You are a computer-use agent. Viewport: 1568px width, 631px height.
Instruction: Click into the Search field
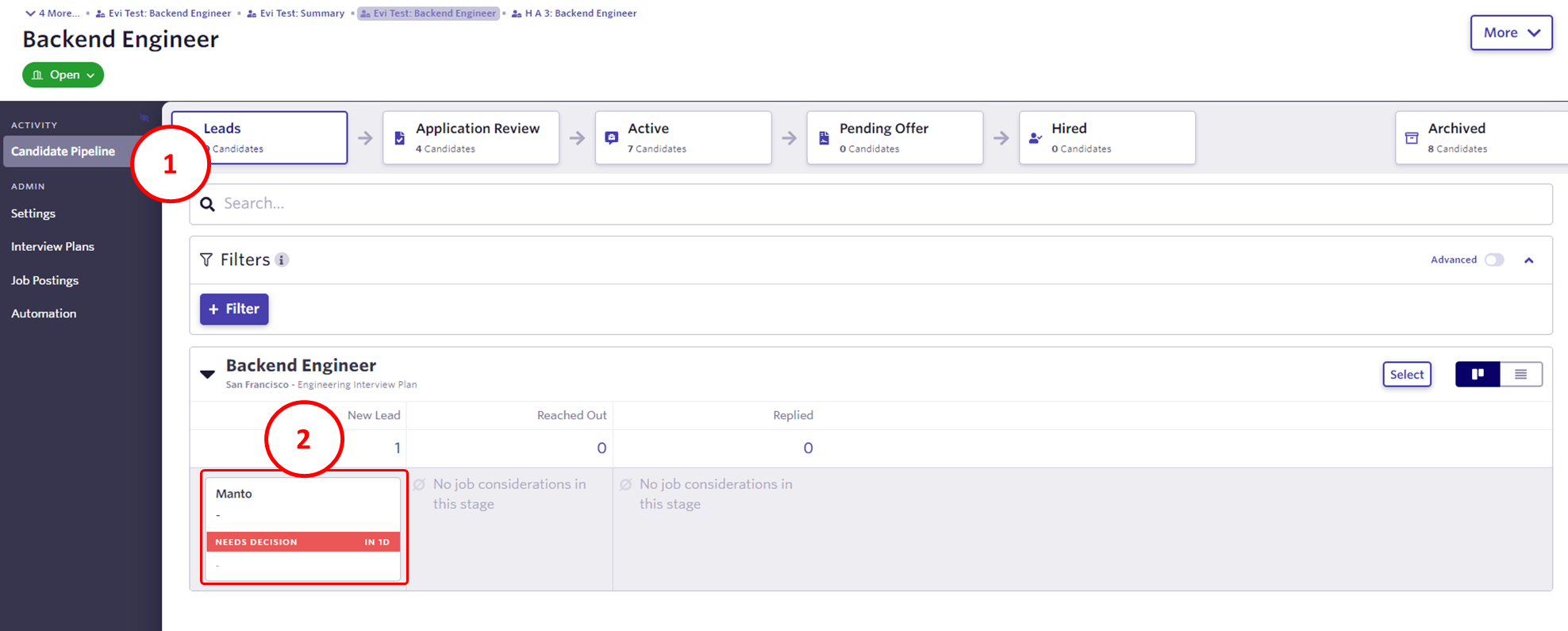point(873,204)
